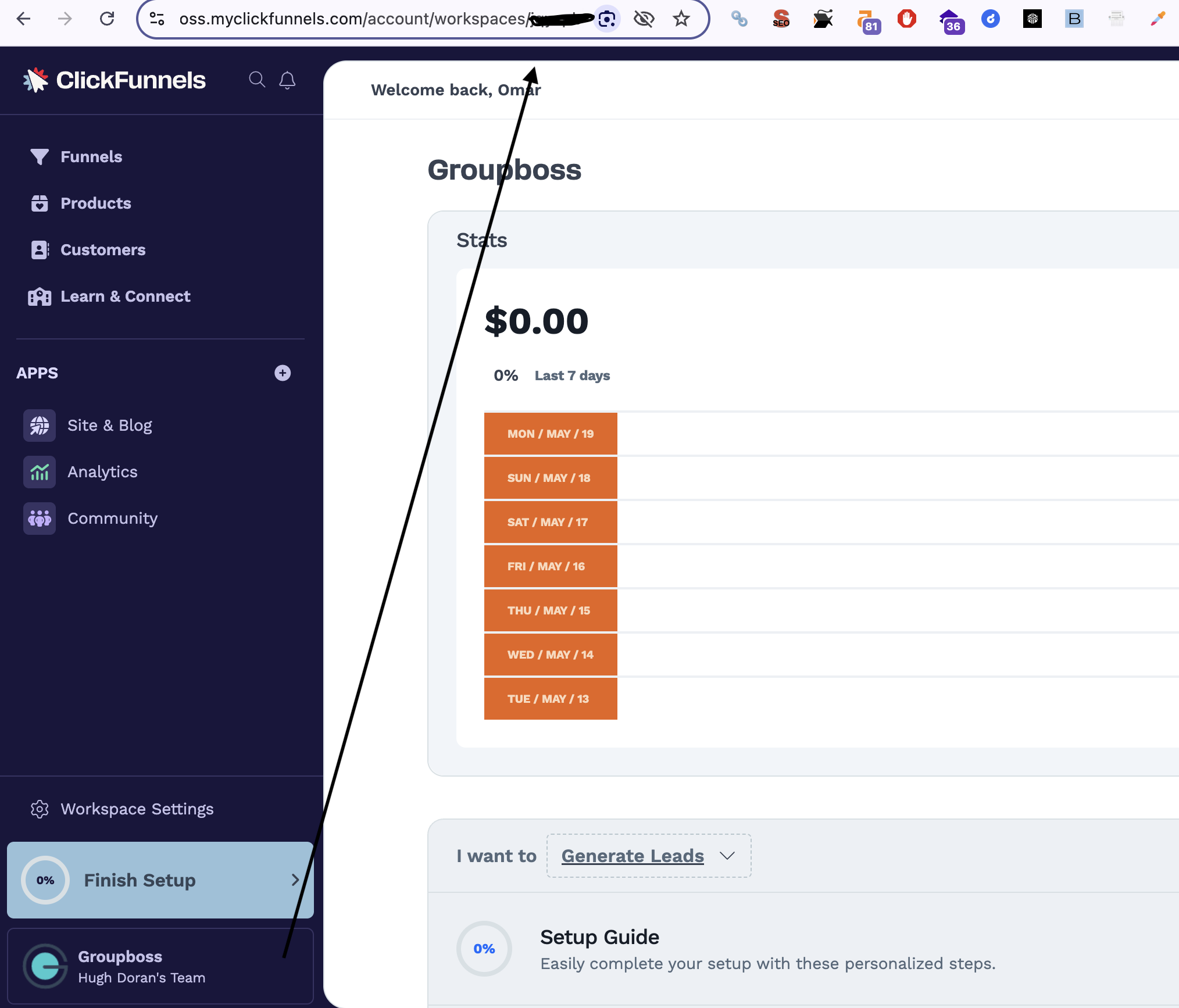Open Workspace Settings
The image size is (1179, 1008).
[137, 809]
